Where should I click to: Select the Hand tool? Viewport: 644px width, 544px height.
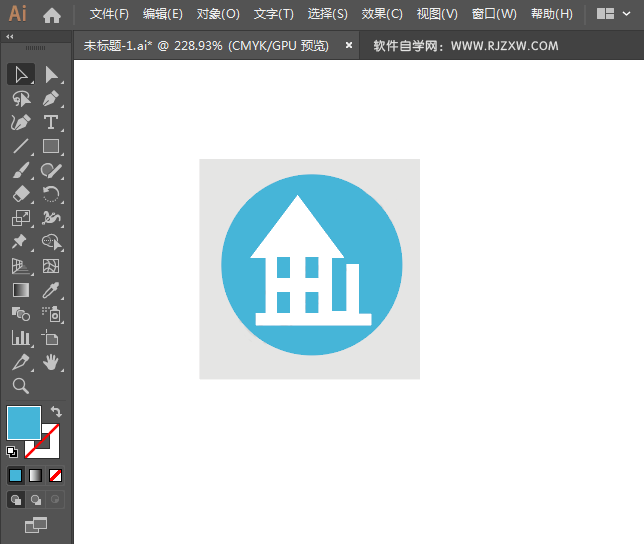pyautogui.click(x=52, y=362)
